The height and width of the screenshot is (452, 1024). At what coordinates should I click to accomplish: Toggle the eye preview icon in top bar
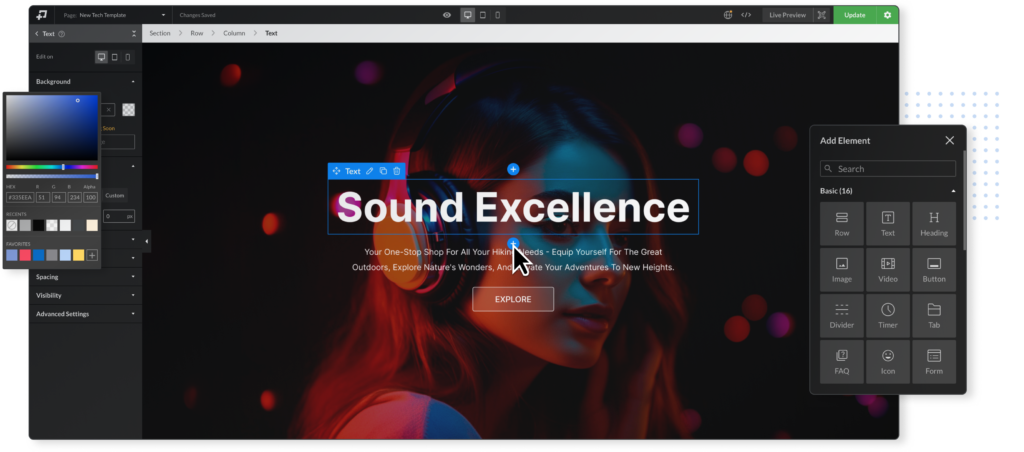click(447, 15)
